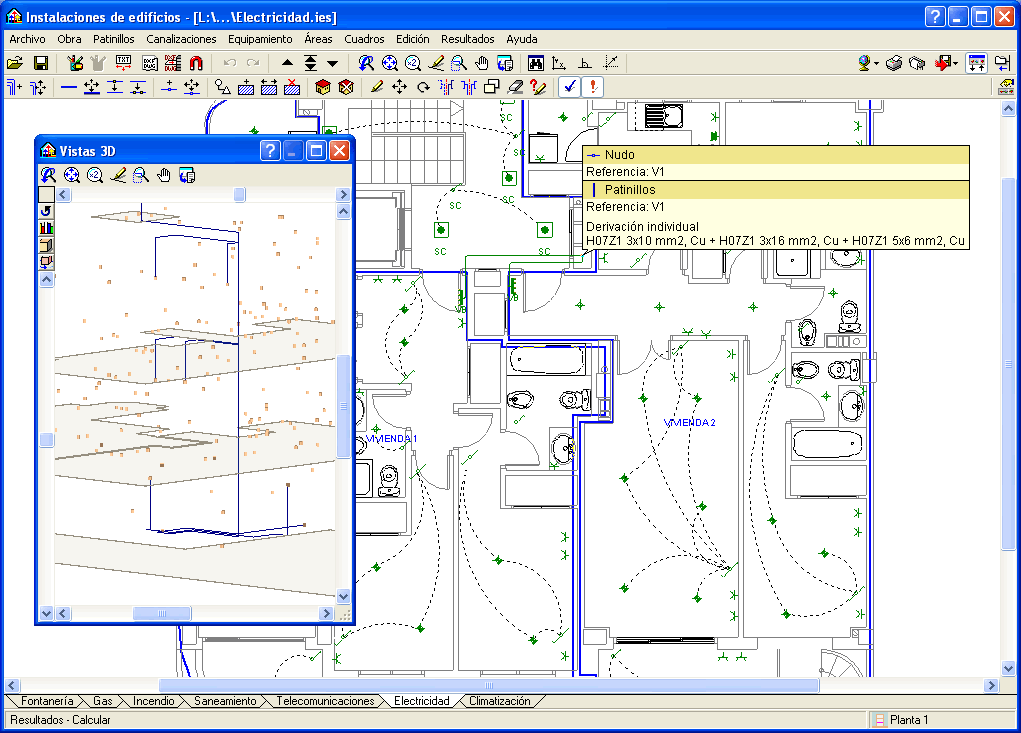1021x733 pixels.
Task: Open the Cuadros menu
Action: coord(364,39)
